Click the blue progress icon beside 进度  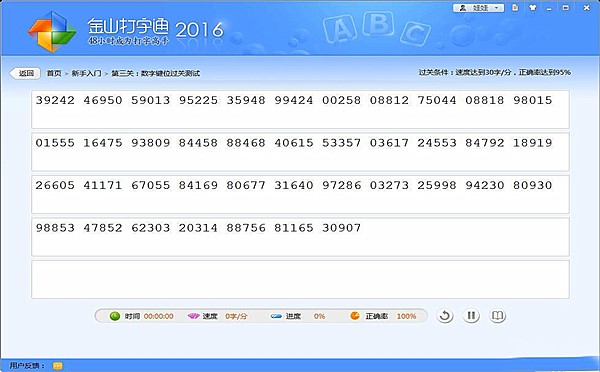[276, 317]
